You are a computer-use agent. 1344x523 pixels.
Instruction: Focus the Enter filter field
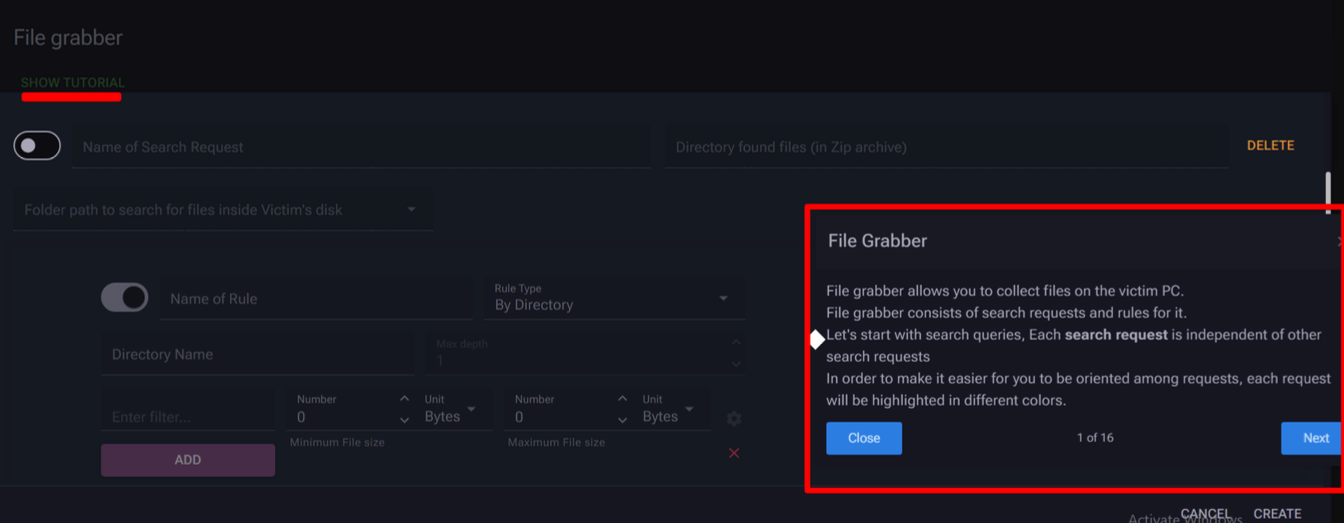[188, 417]
